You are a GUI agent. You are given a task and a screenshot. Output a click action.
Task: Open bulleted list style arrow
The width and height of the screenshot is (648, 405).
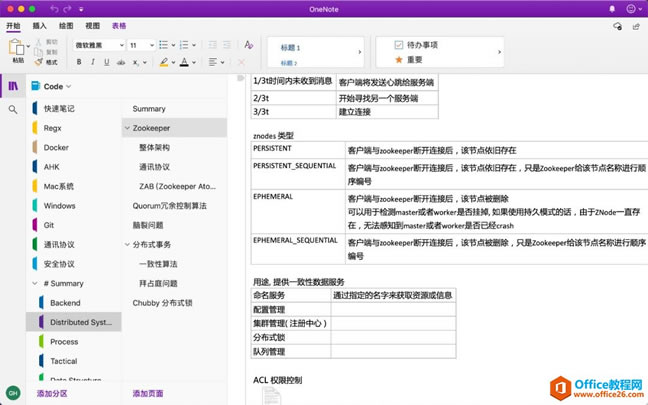click(173, 45)
